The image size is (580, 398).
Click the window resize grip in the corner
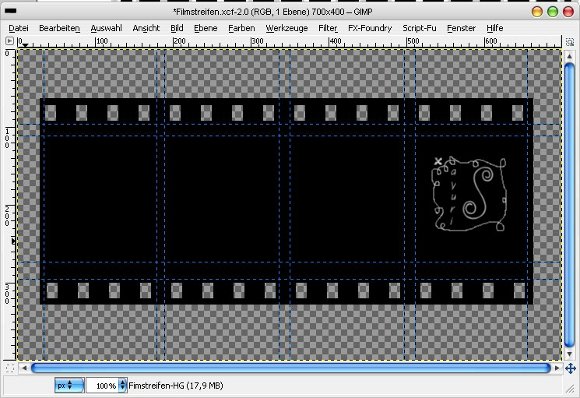point(571,388)
